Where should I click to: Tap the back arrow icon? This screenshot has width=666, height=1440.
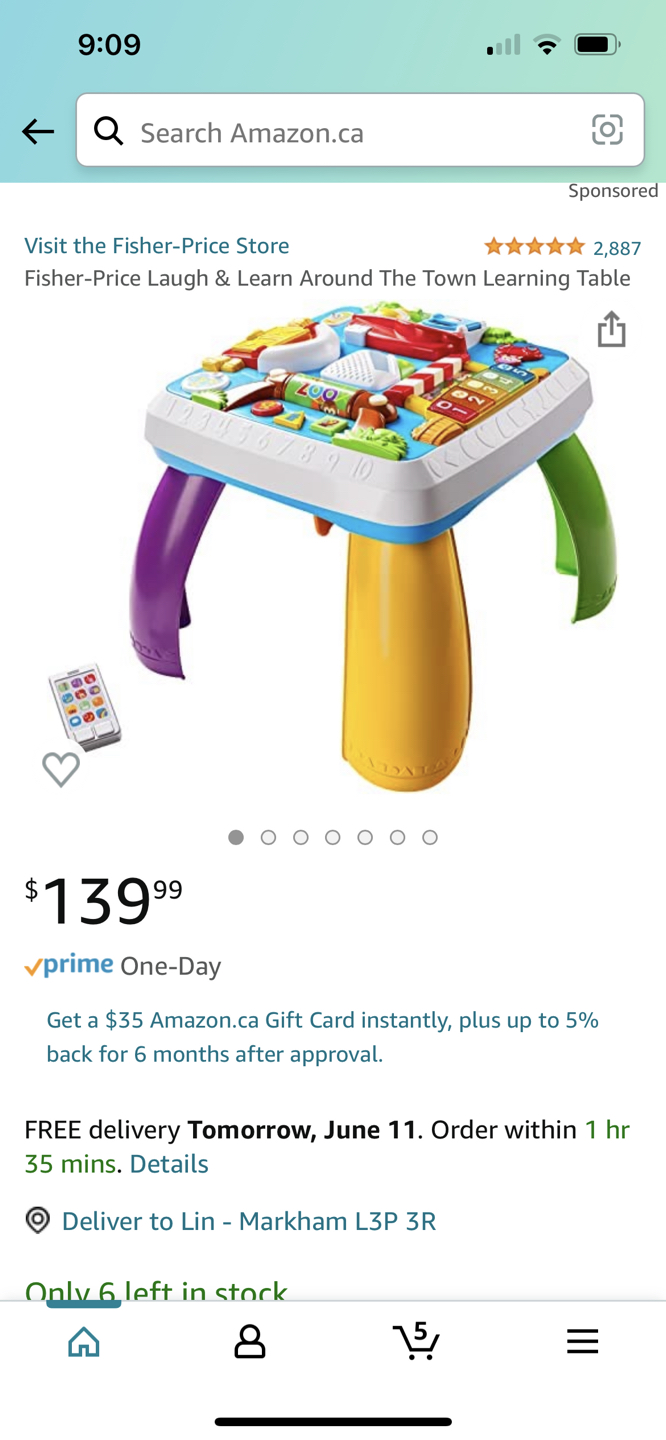coord(38,131)
